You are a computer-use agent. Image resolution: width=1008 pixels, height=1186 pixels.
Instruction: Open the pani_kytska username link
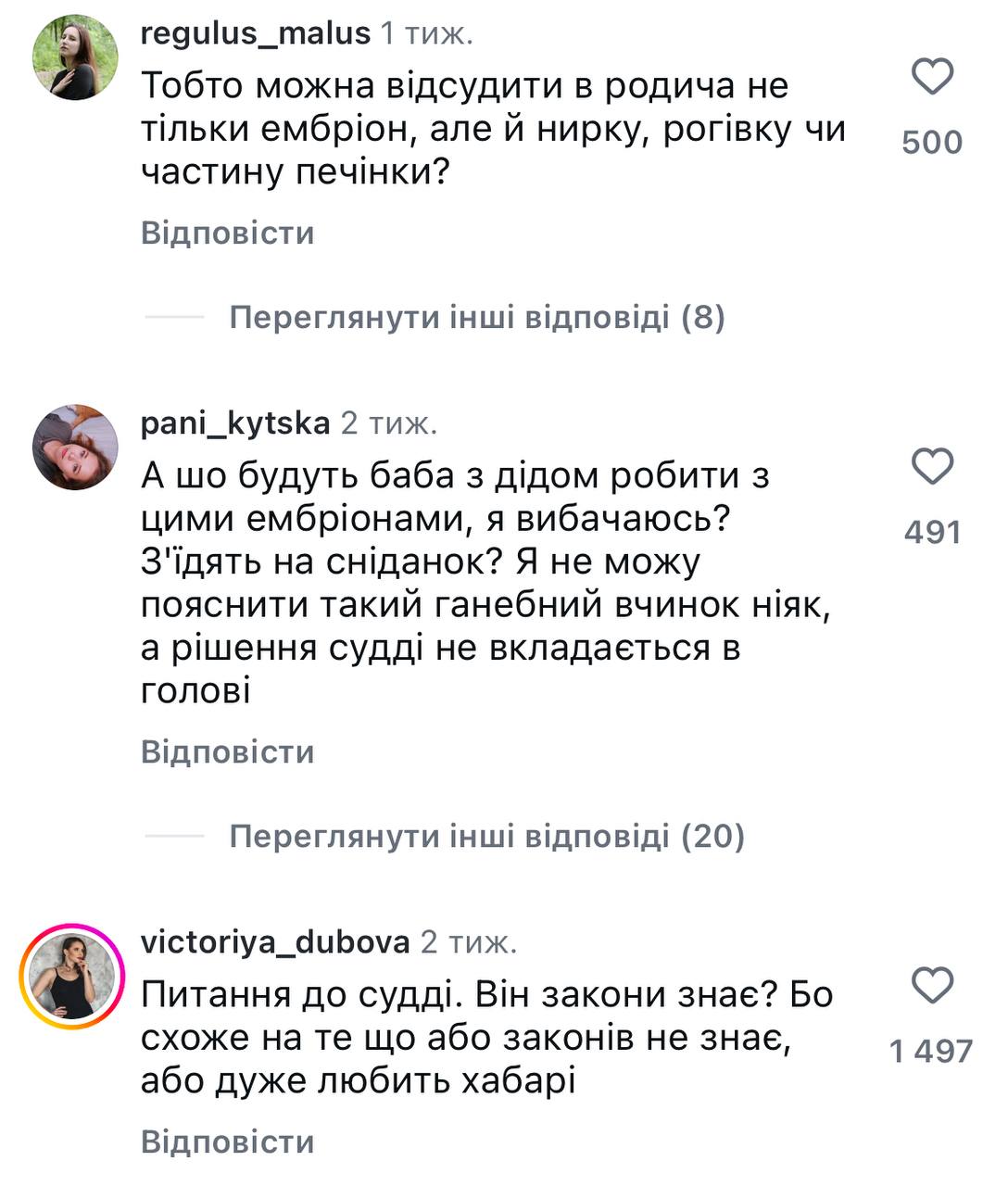234,423
